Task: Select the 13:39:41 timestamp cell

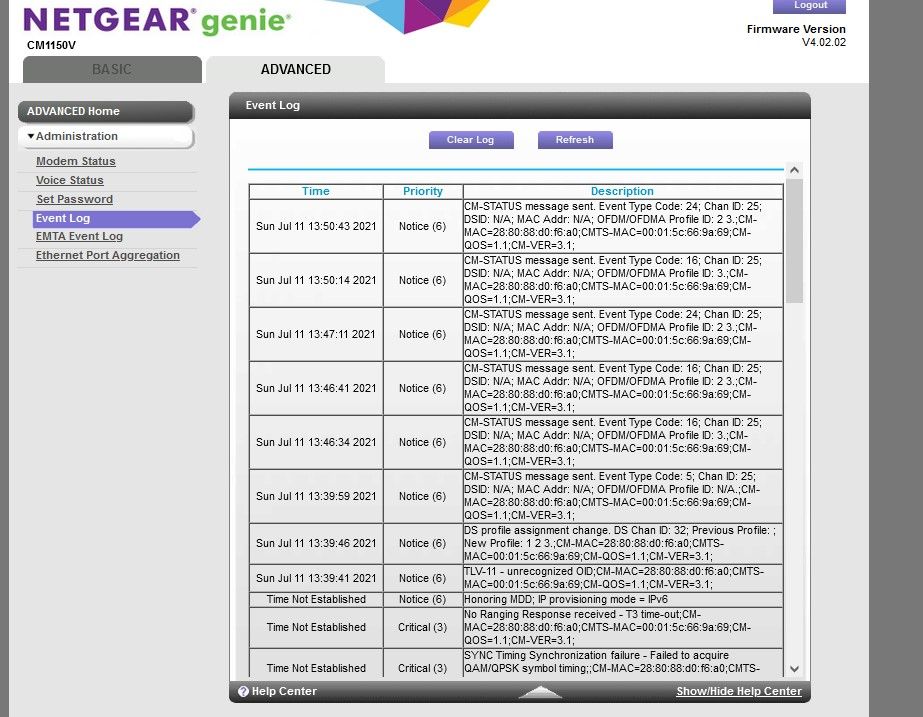Action: tap(316, 579)
